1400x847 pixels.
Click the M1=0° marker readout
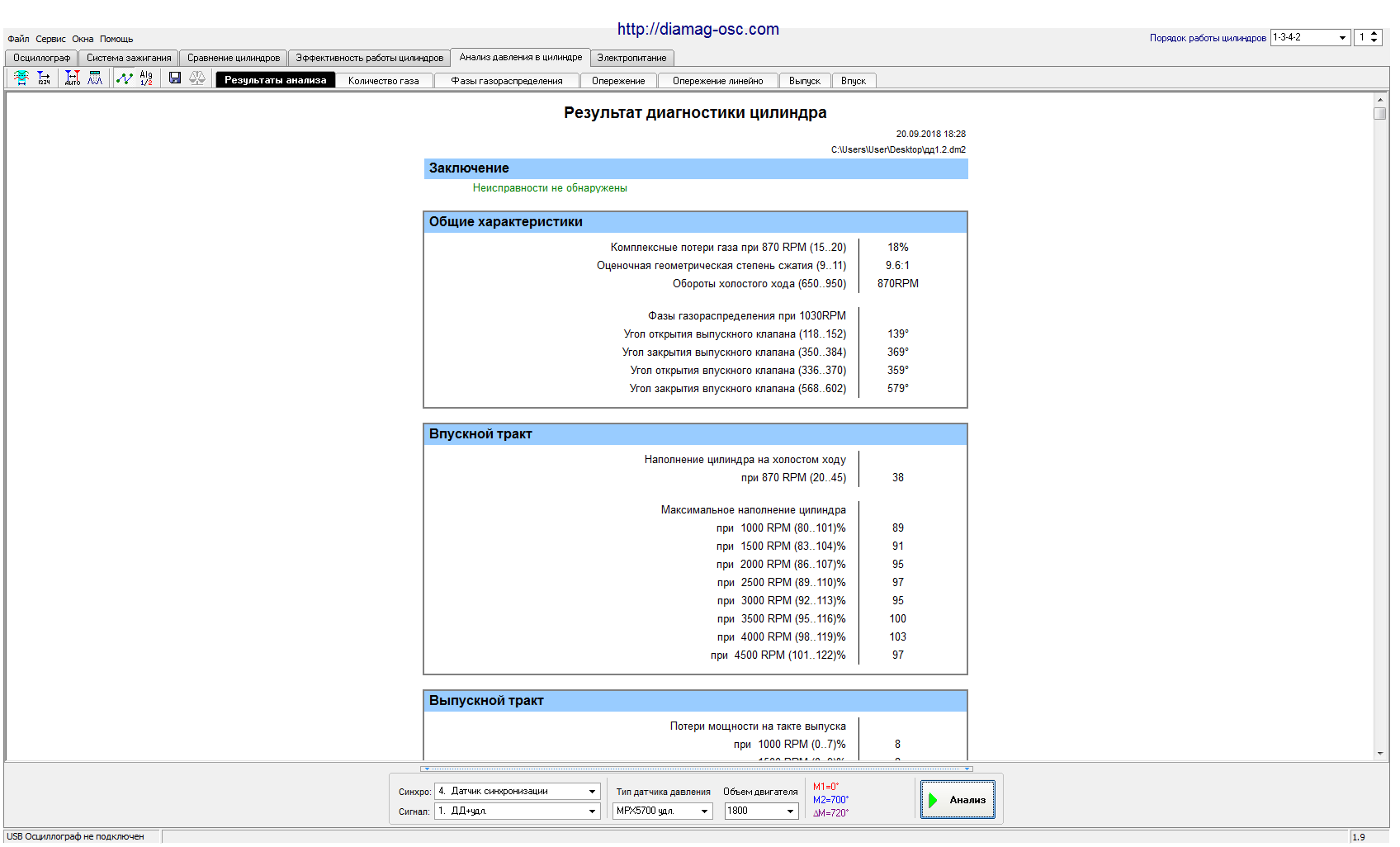(826, 787)
